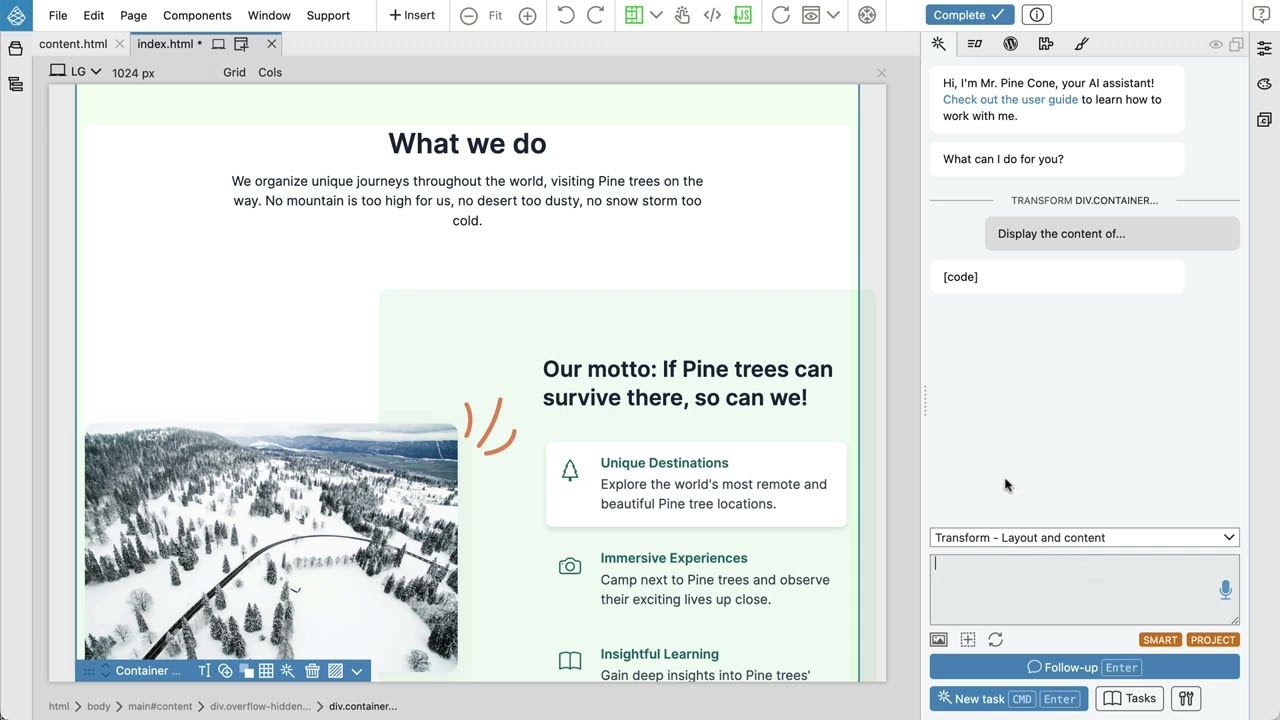The width and height of the screenshot is (1280, 720).
Task: Toggle JavaScript with the green JS icon
Action: (742, 15)
